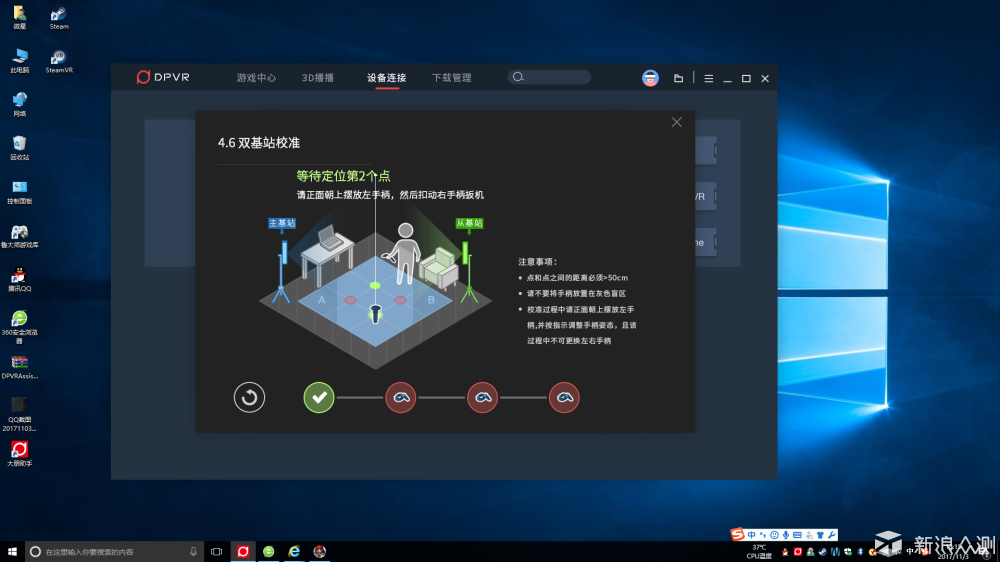Click the Cortana microphone icon on taskbar
The width and height of the screenshot is (1000, 562).
(x=193, y=551)
